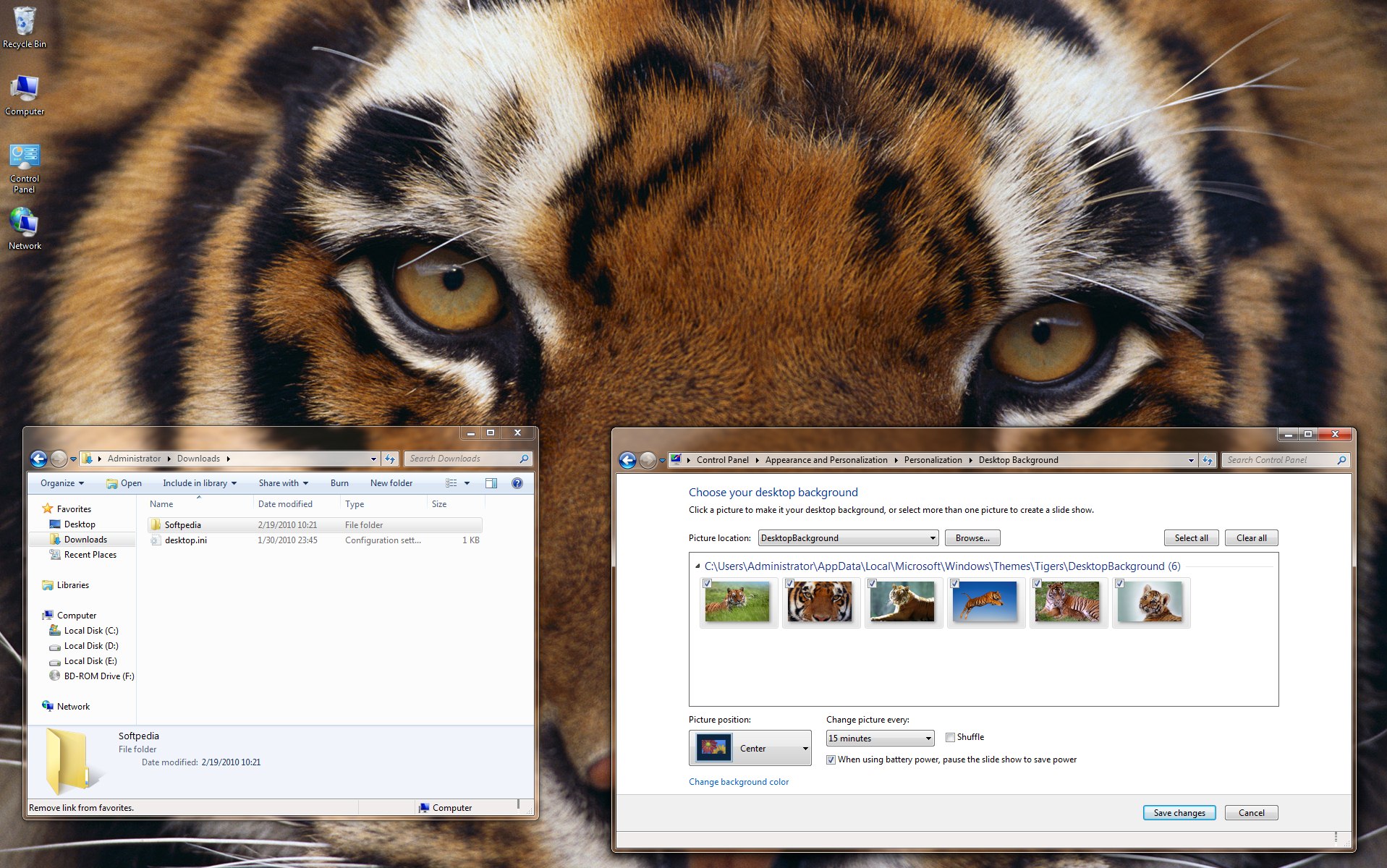
Task: Cancel the desktop background changes
Action: 1252,813
